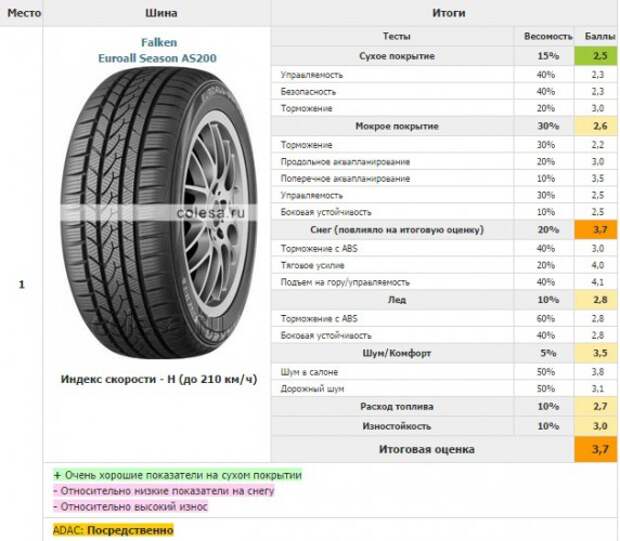Click the orange Снег category score cell
Screen dimensions: 620x541
[x=598, y=230]
